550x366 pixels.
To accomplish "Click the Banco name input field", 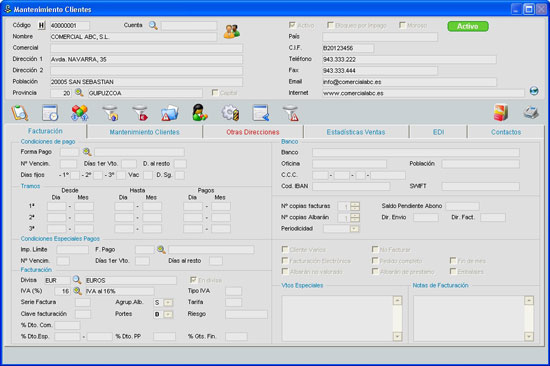I will [x=416, y=152].
